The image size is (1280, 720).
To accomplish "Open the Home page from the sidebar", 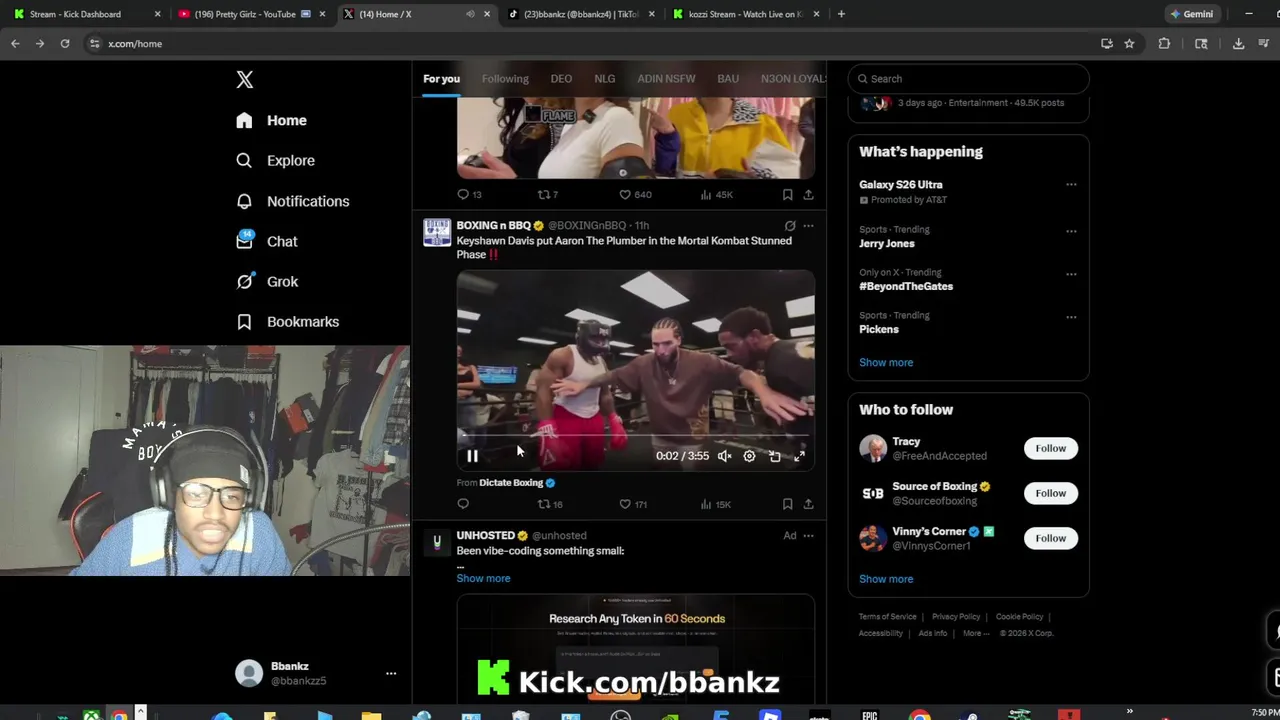I will point(272,120).
